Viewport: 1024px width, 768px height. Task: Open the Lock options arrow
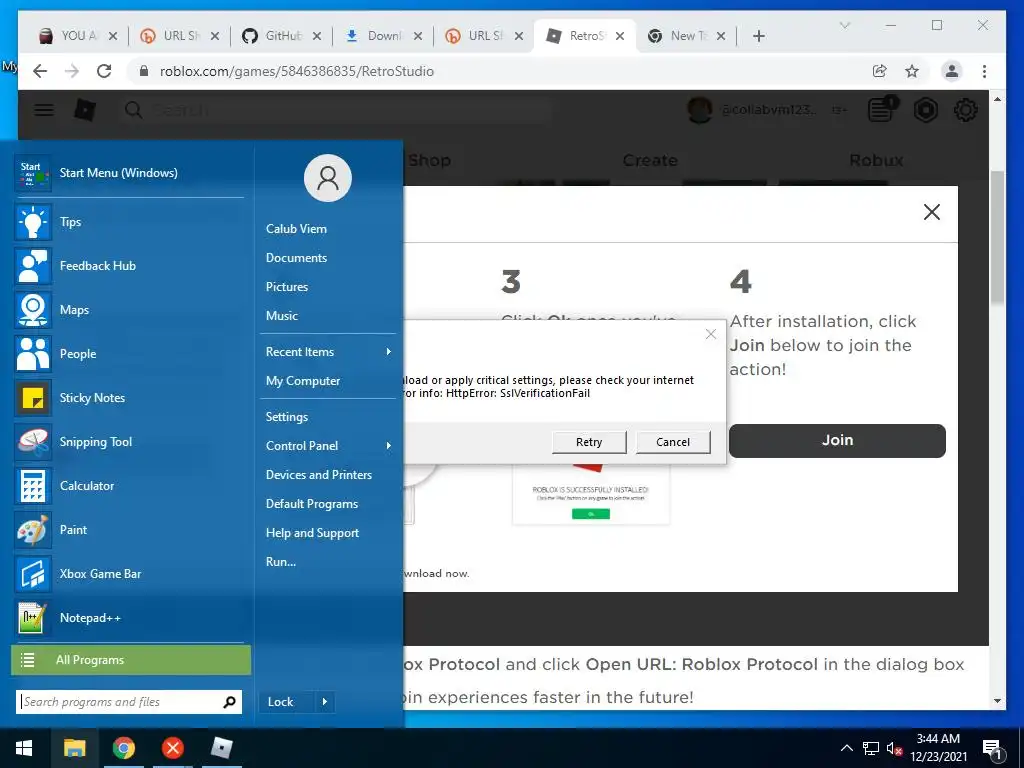click(x=325, y=702)
